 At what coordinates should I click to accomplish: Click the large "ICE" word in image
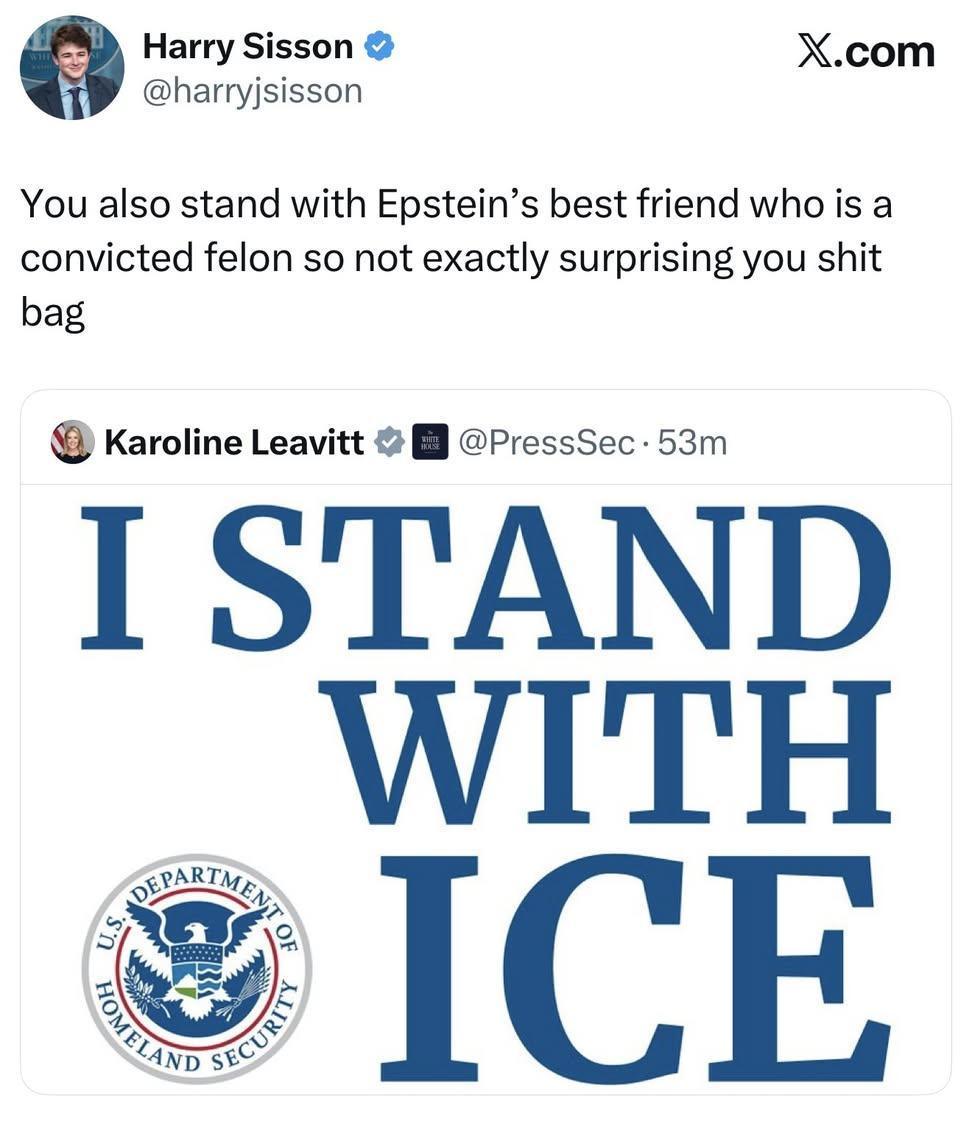tap(634, 970)
